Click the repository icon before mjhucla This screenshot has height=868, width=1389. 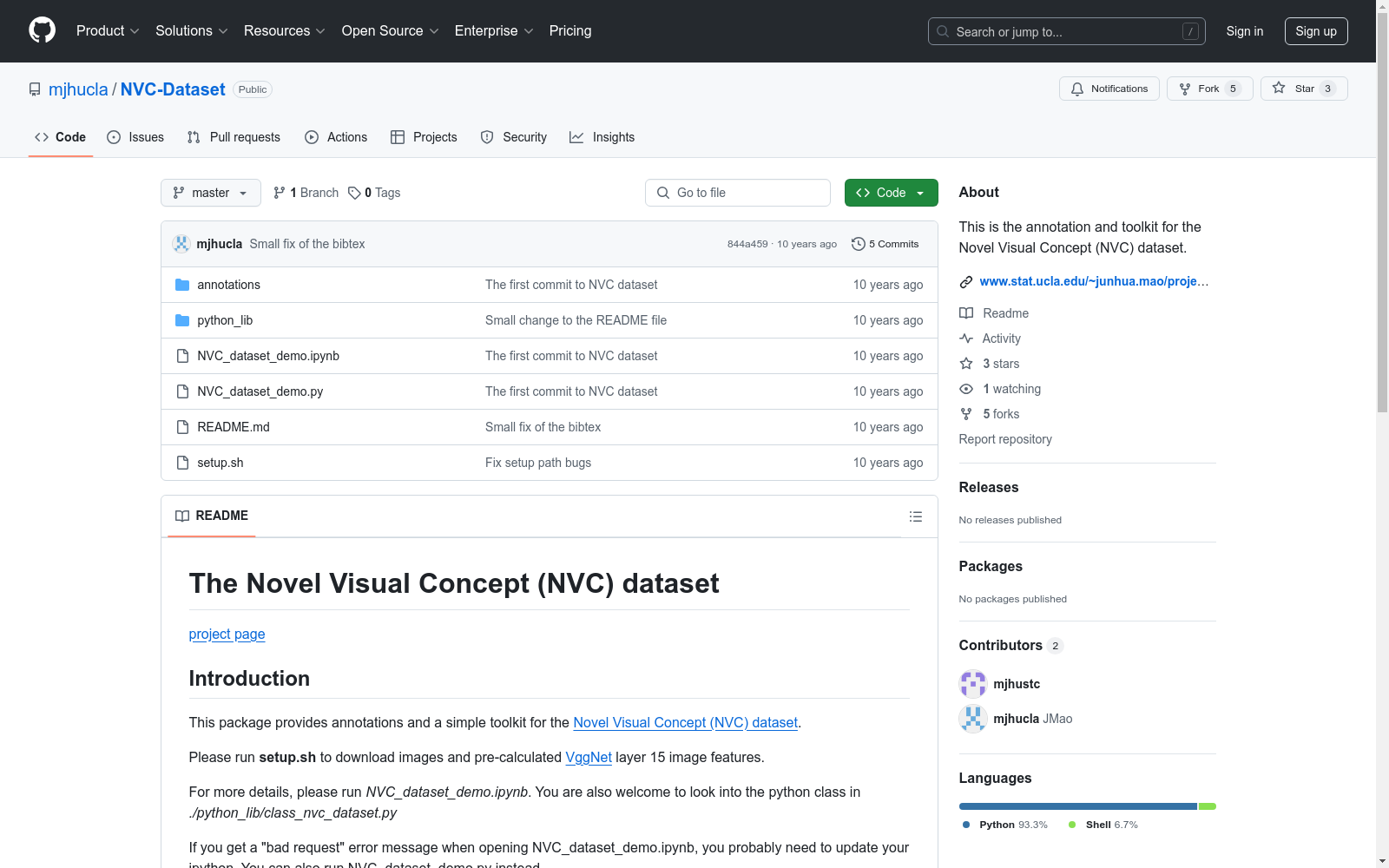(35, 89)
